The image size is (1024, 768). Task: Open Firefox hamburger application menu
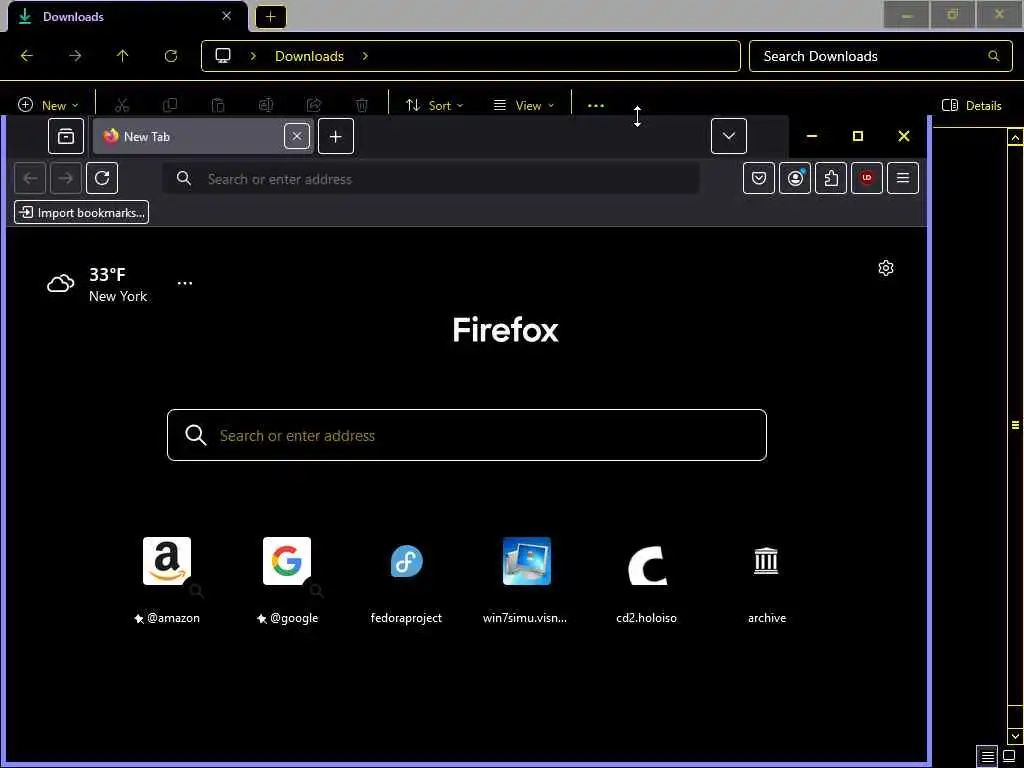903,178
